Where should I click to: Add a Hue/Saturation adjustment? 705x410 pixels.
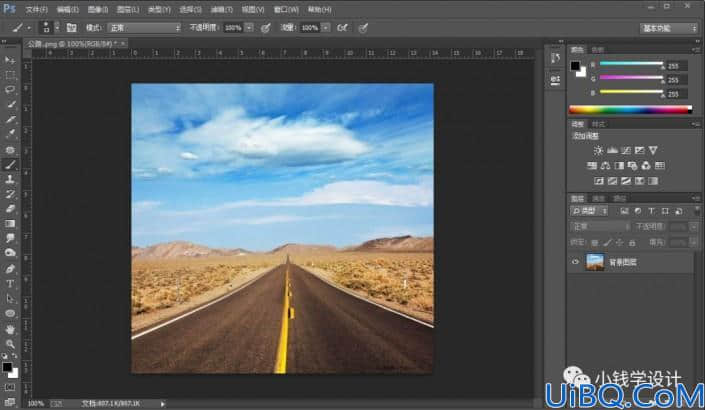coord(592,166)
